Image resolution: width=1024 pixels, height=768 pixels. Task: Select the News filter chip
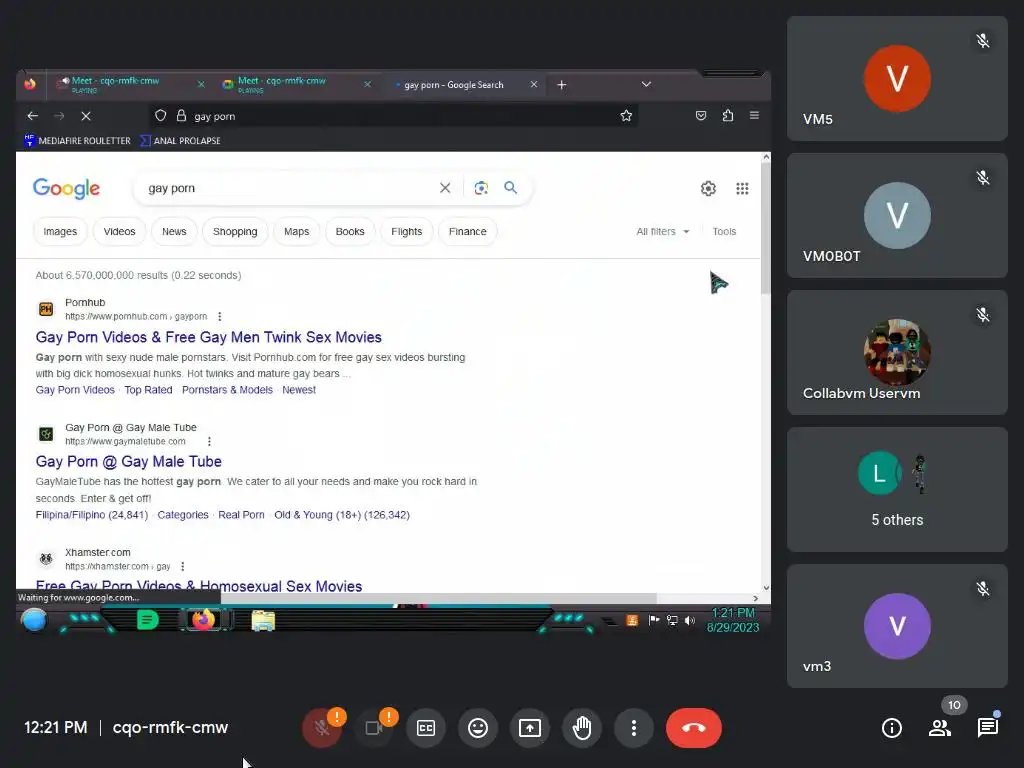coord(174,232)
